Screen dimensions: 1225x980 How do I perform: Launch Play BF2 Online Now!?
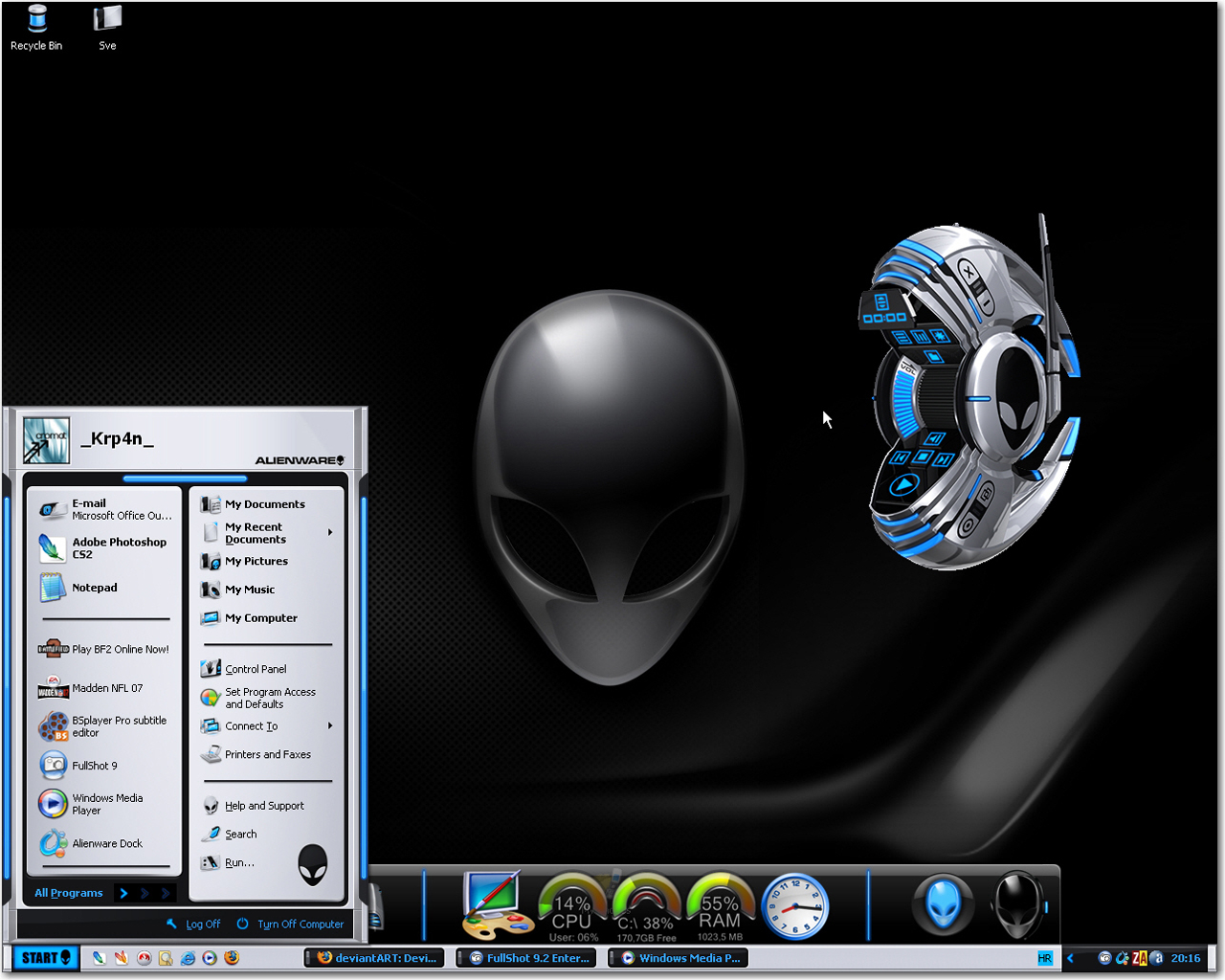[105, 649]
